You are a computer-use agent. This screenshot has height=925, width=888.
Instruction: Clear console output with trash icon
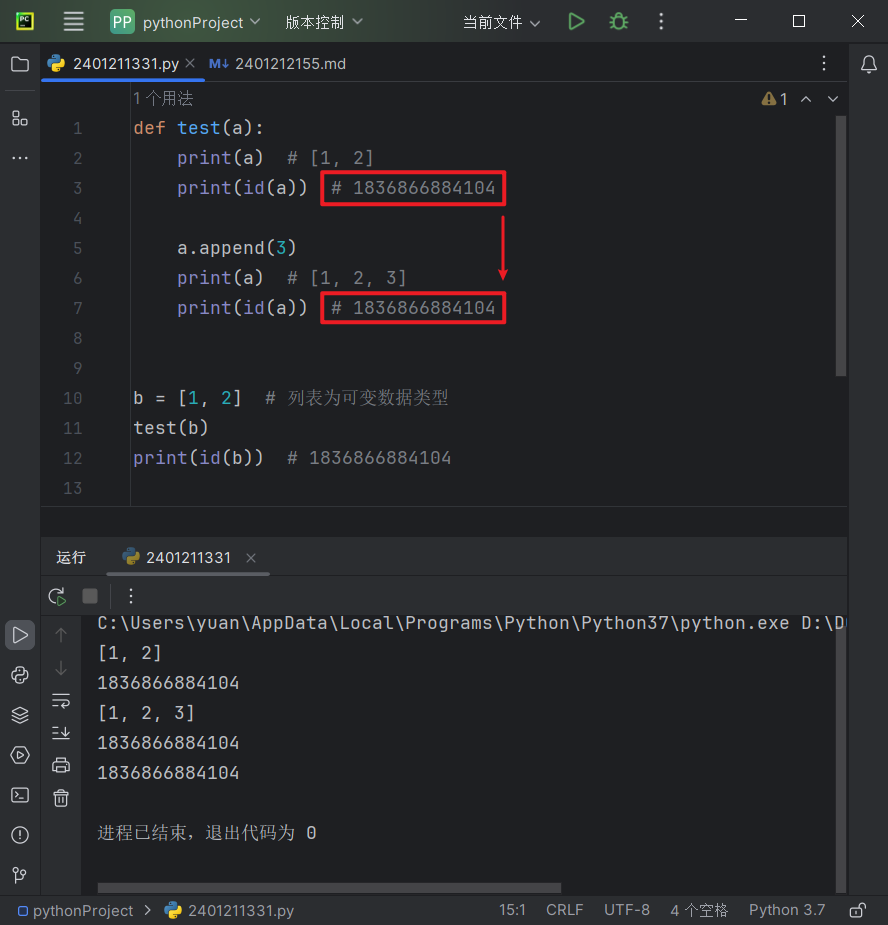61,798
